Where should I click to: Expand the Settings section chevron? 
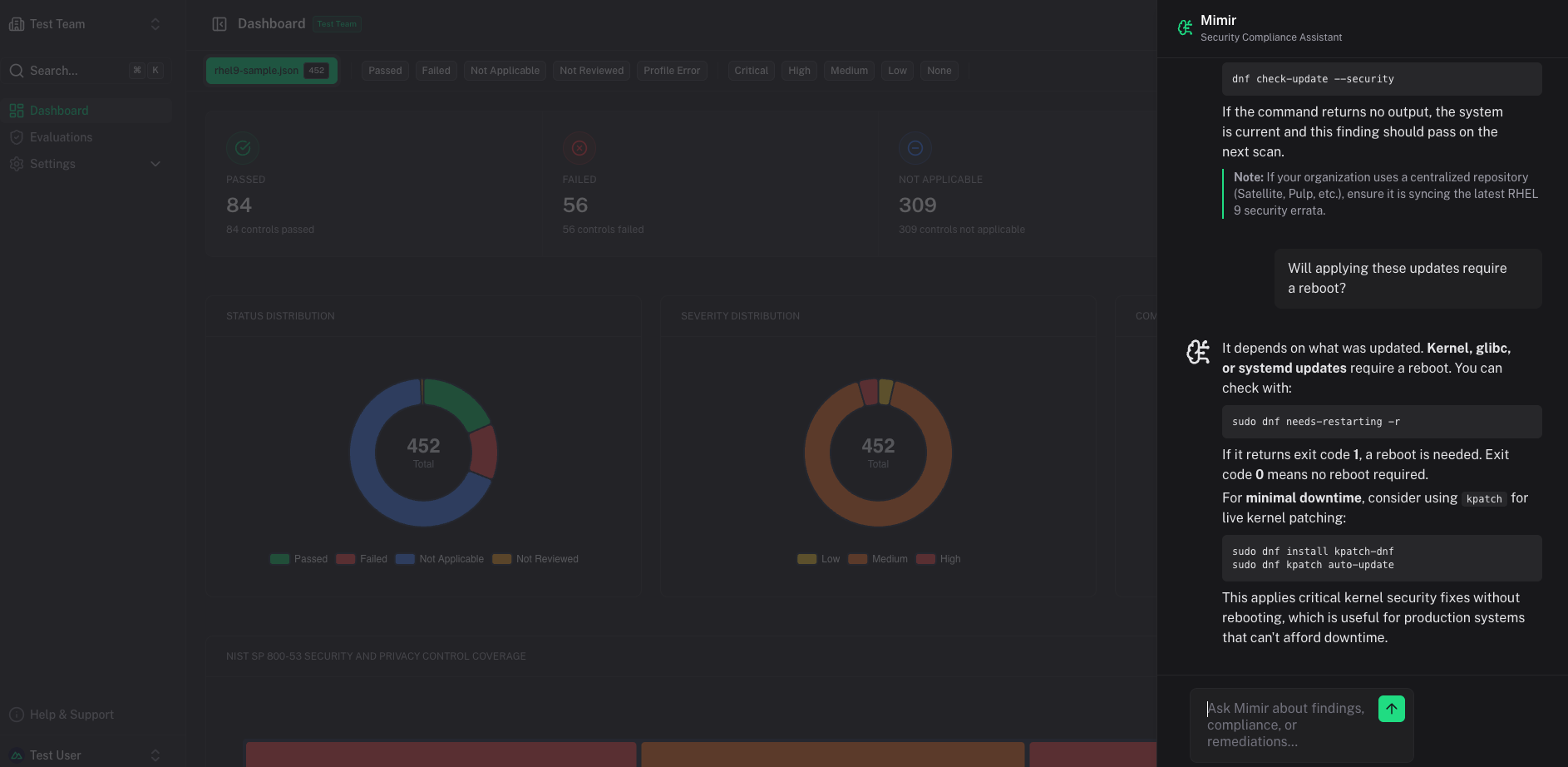(x=155, y=164)
